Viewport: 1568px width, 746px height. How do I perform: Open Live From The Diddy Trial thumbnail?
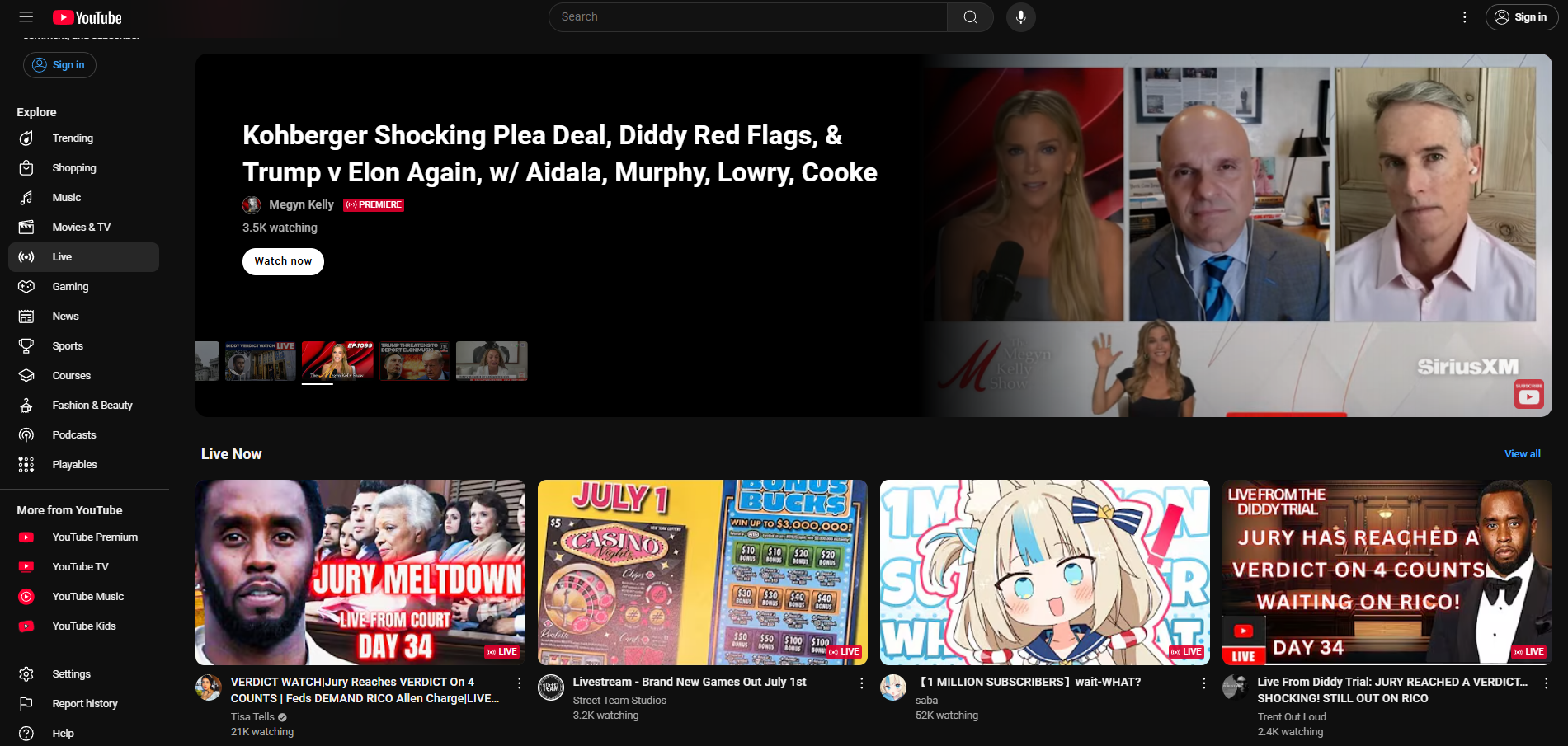point(1387,572)
